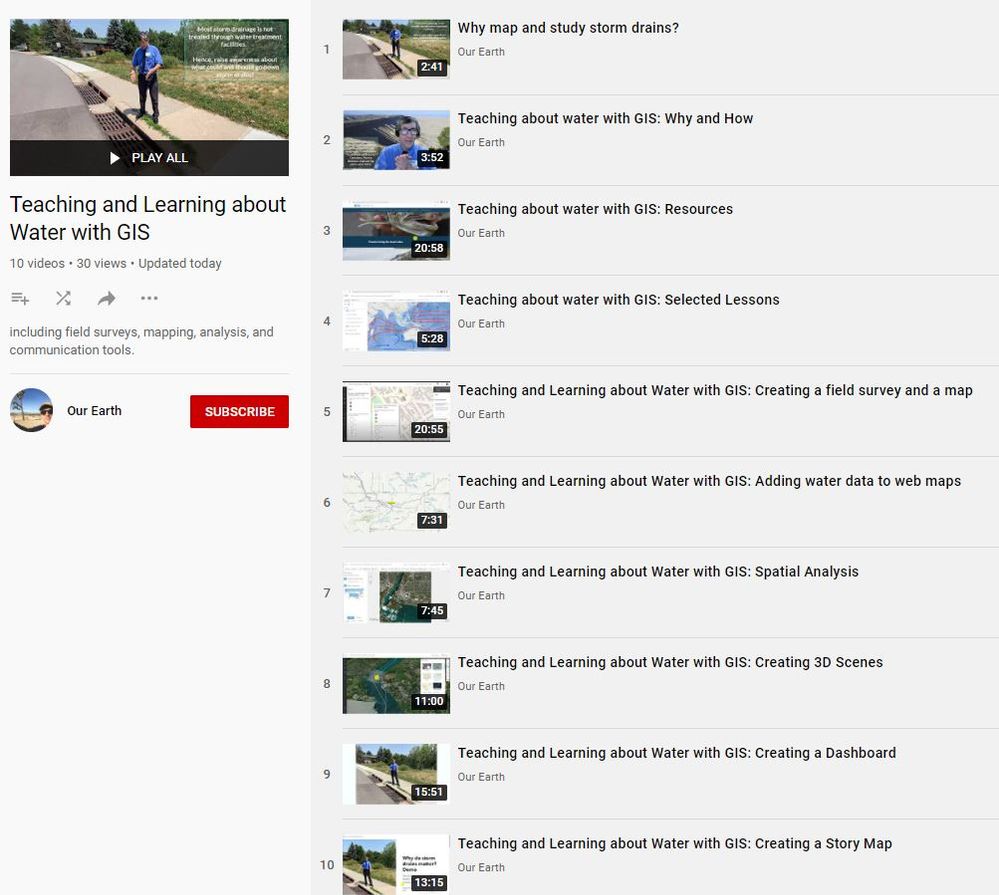Share the playlist using the arrow icon
The width and height of the screenshot is (999, 895).
pos(106,298)
